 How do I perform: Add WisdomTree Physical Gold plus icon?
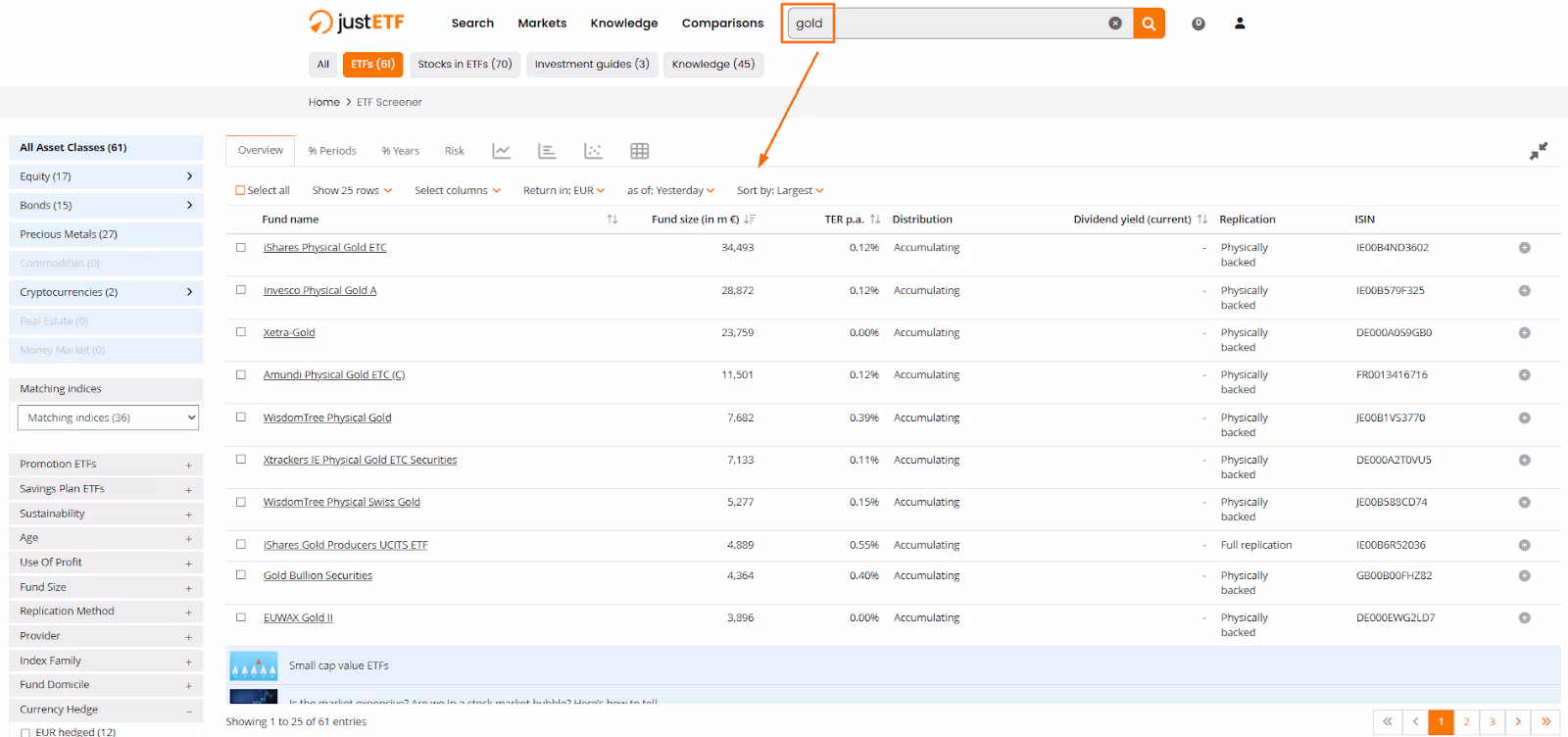pos(1524,418)
